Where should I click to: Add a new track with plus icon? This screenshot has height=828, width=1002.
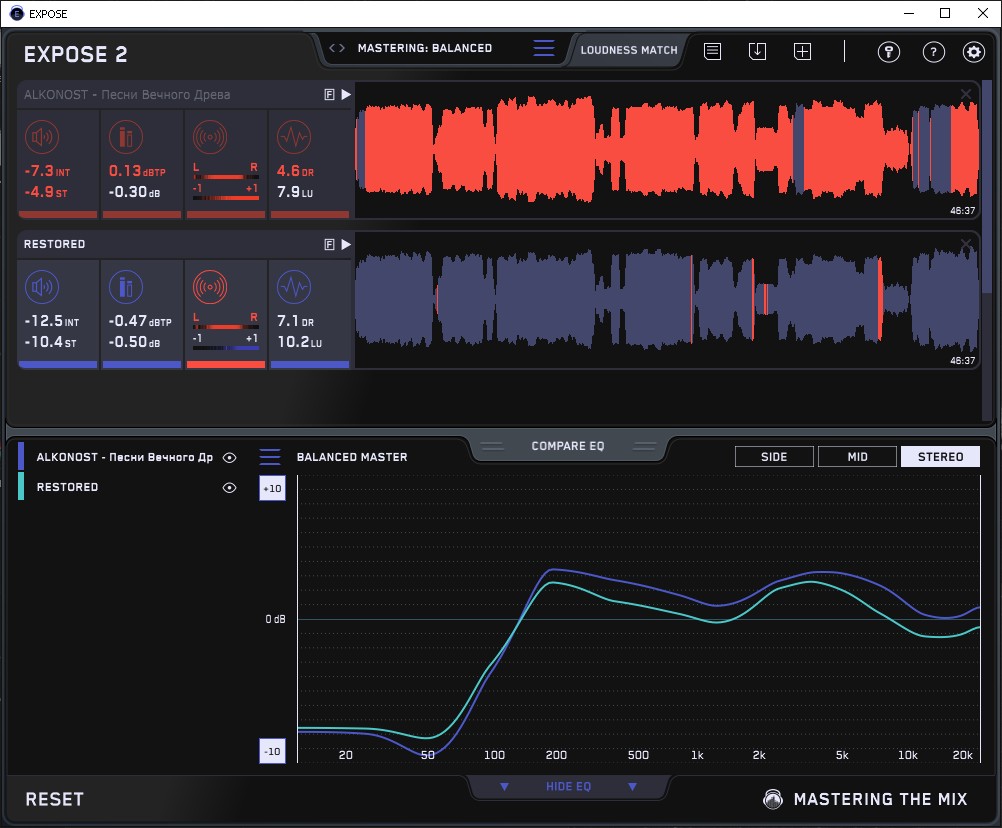[803, 51]
